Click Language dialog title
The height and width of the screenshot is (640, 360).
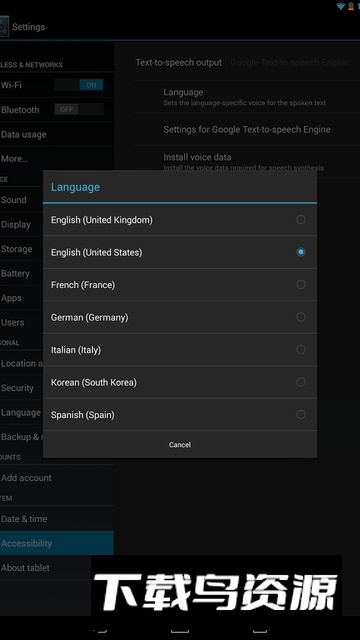(76, 187)
